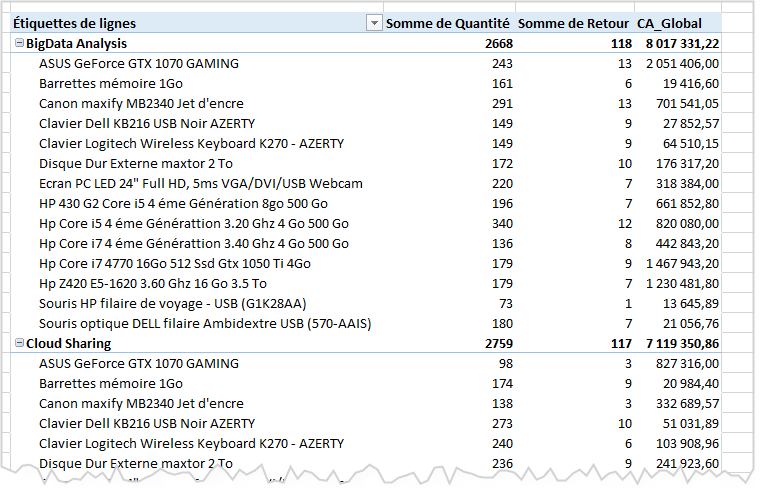The image size is (770, 500).
Task: Select Disque Dur Externe maxtor under Cloud Sharing
Action: click(136, 464)
